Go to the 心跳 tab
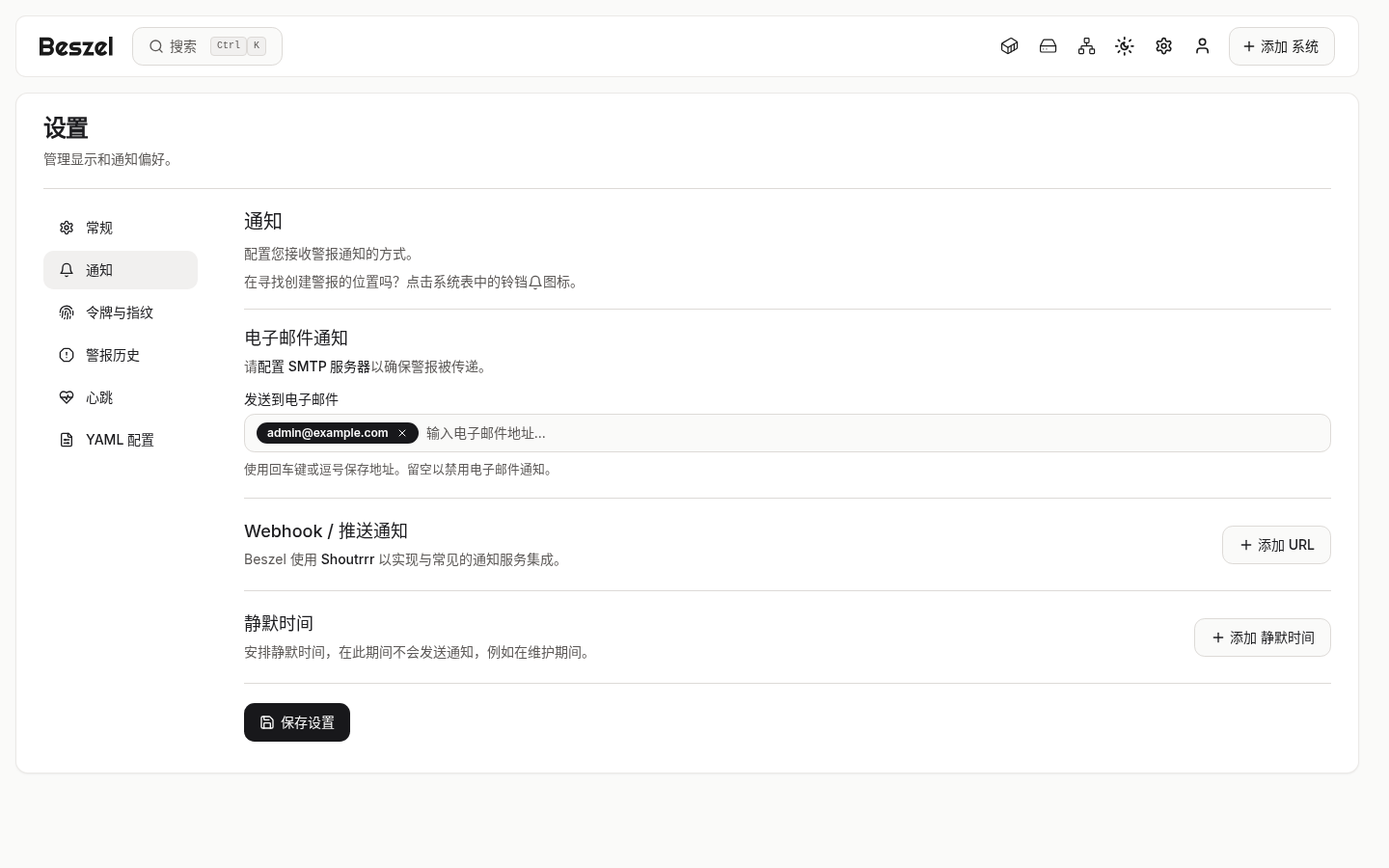1389x868 pixels. 121,397
